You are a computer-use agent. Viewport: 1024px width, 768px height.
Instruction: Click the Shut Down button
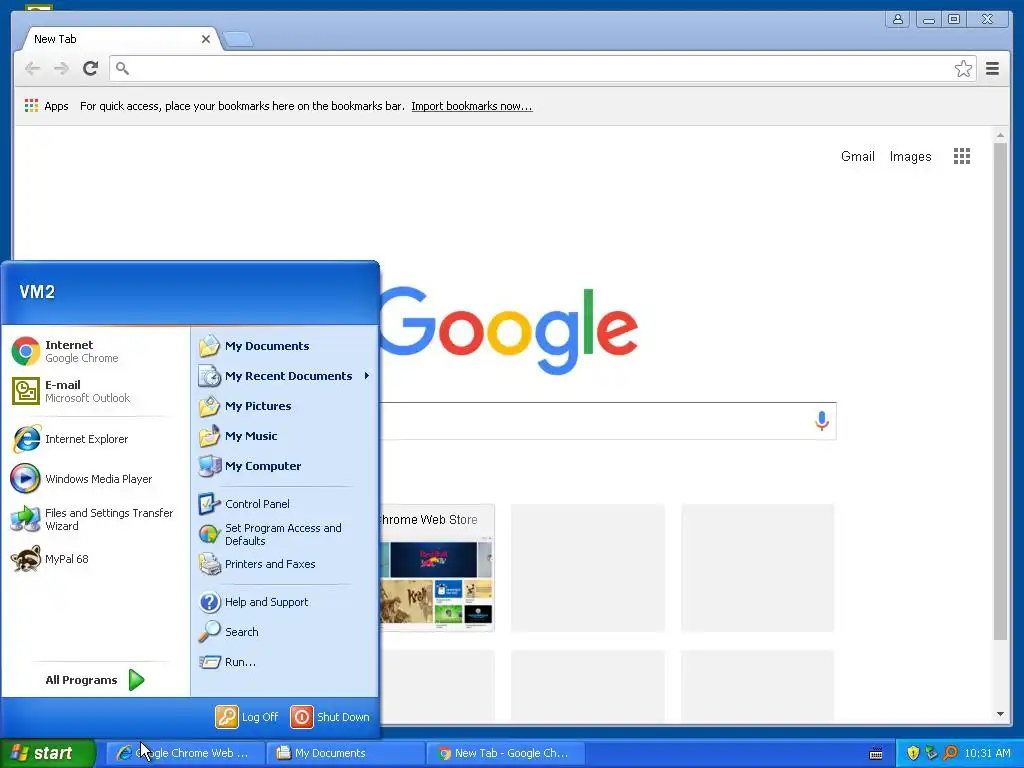[330, 717]
